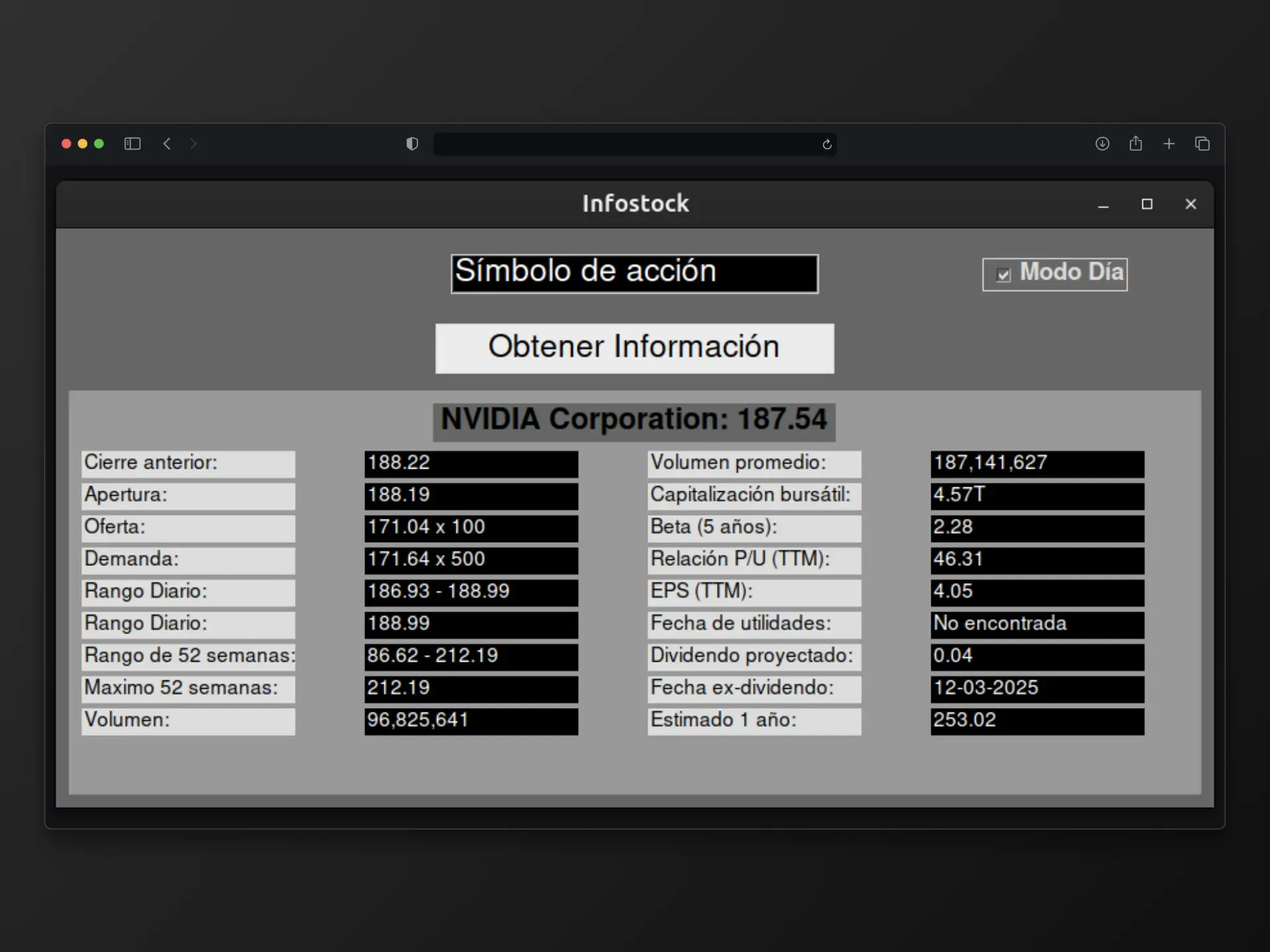The width and height of the screenshot is (1270, 952).
Task: Click the Fecha ex-dividendo label
Action: pyautogui.click(x=755, y=690)
